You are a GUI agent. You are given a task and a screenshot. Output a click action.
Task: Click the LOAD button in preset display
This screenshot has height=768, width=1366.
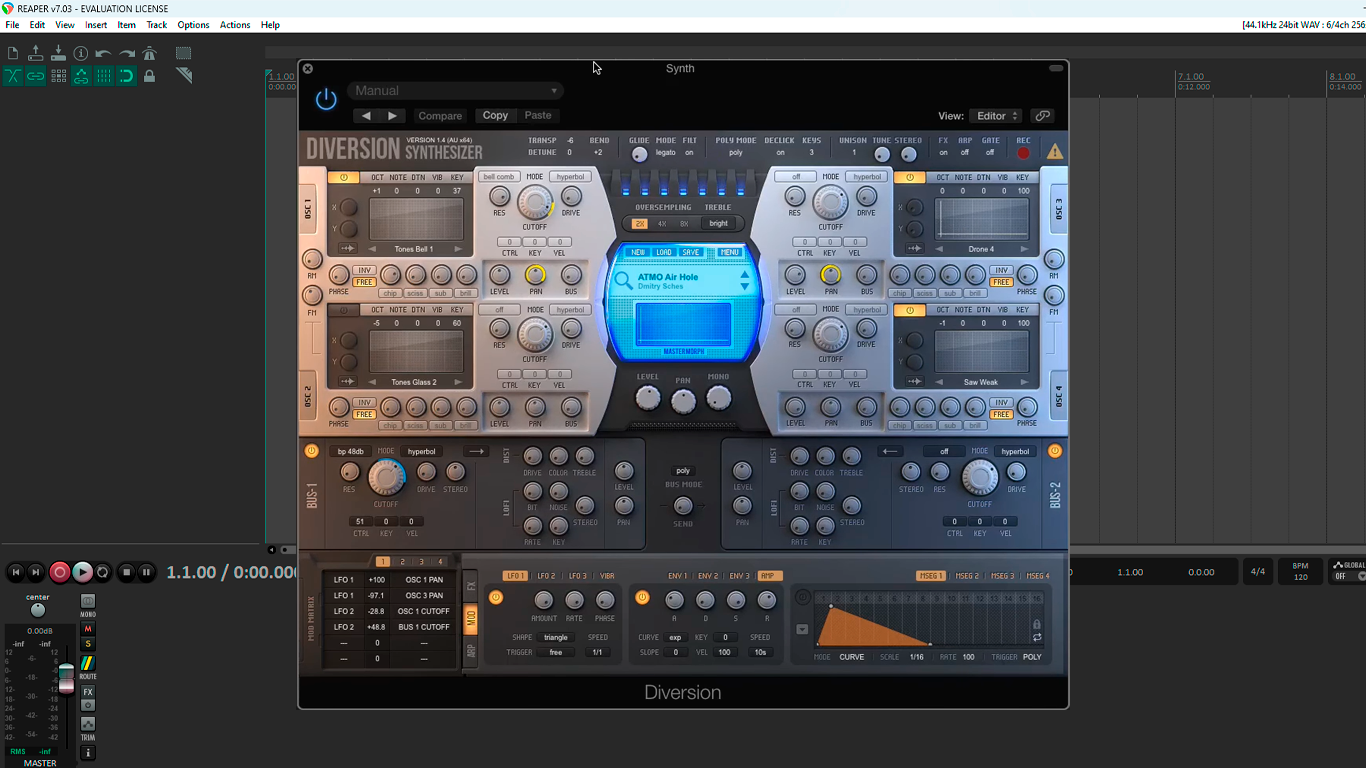[664, 252]
